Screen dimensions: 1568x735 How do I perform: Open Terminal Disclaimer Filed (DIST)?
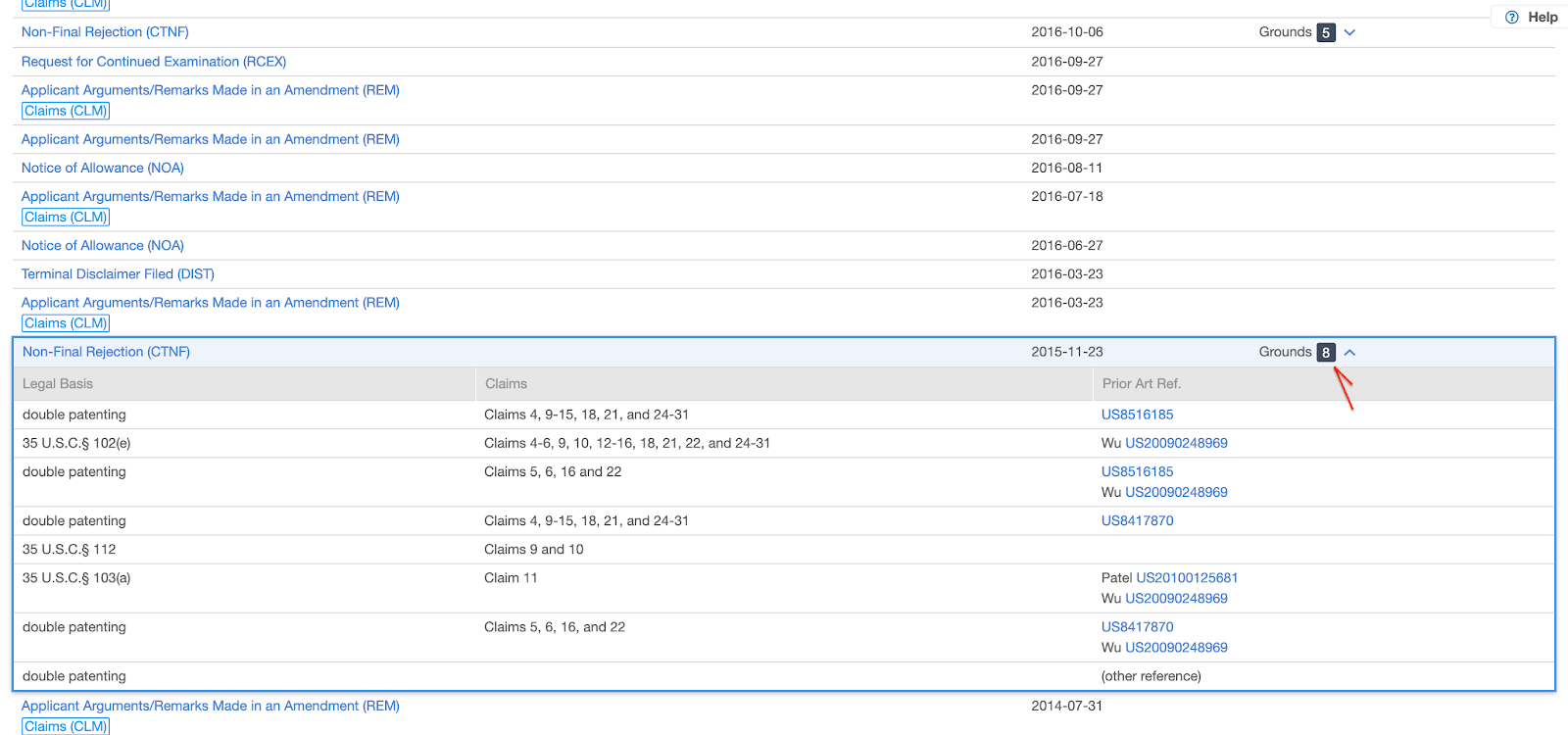(x=118, y=274)
